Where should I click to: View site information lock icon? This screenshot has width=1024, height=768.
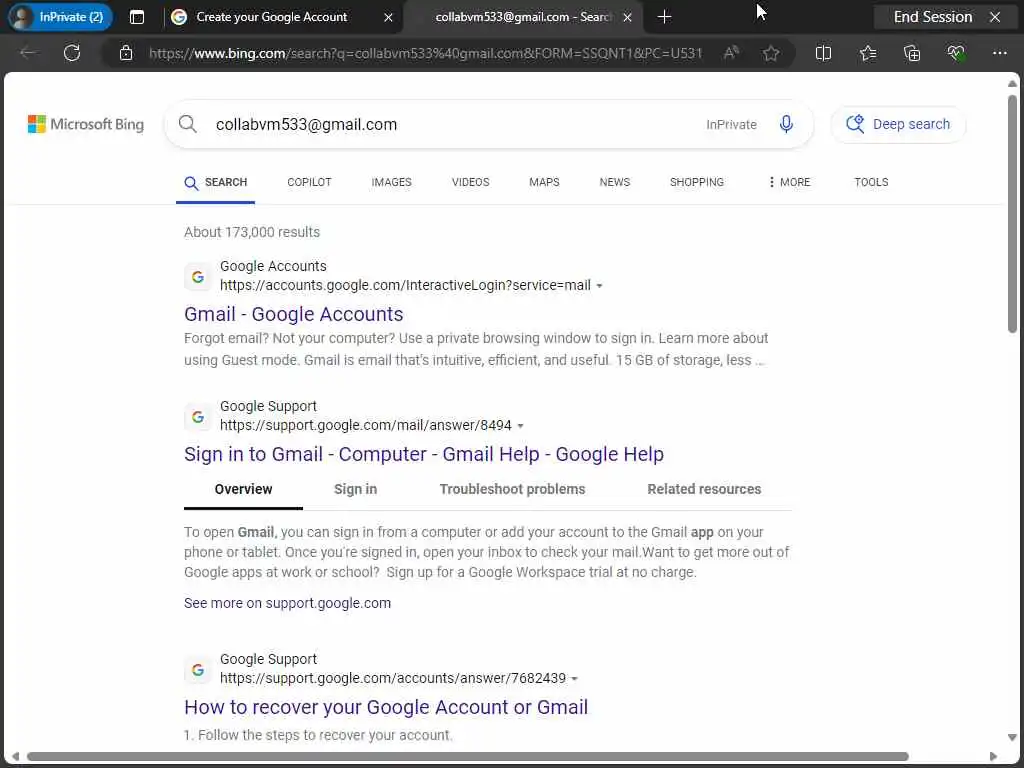[x=126, y=53]
